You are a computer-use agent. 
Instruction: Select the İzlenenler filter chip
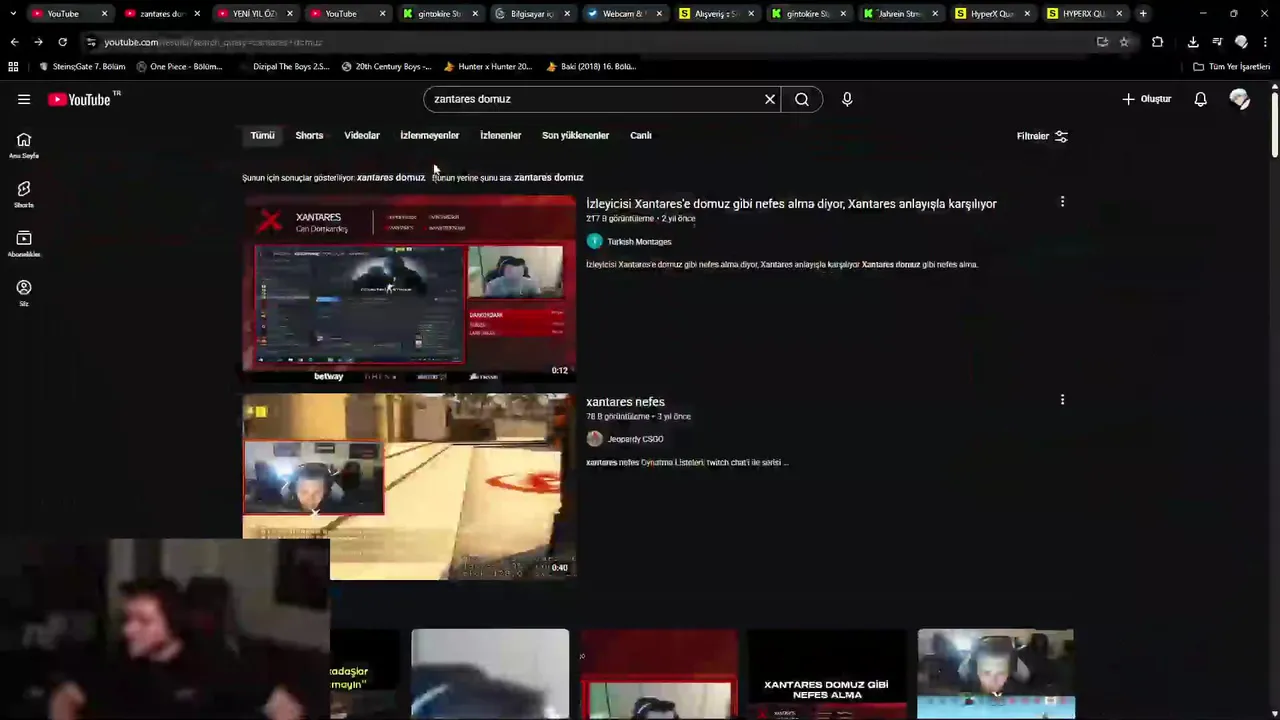500,135
